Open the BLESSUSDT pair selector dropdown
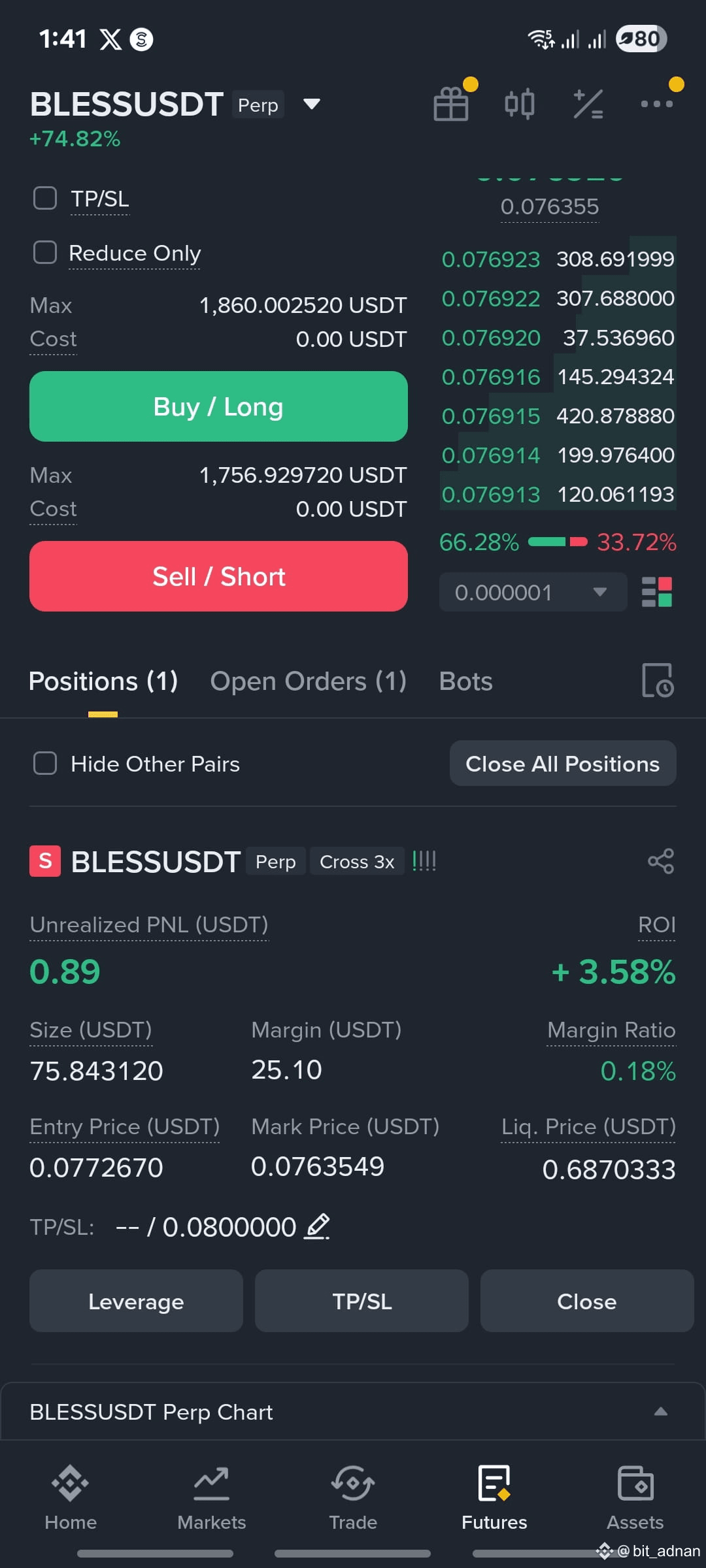 tap(312, 104)
